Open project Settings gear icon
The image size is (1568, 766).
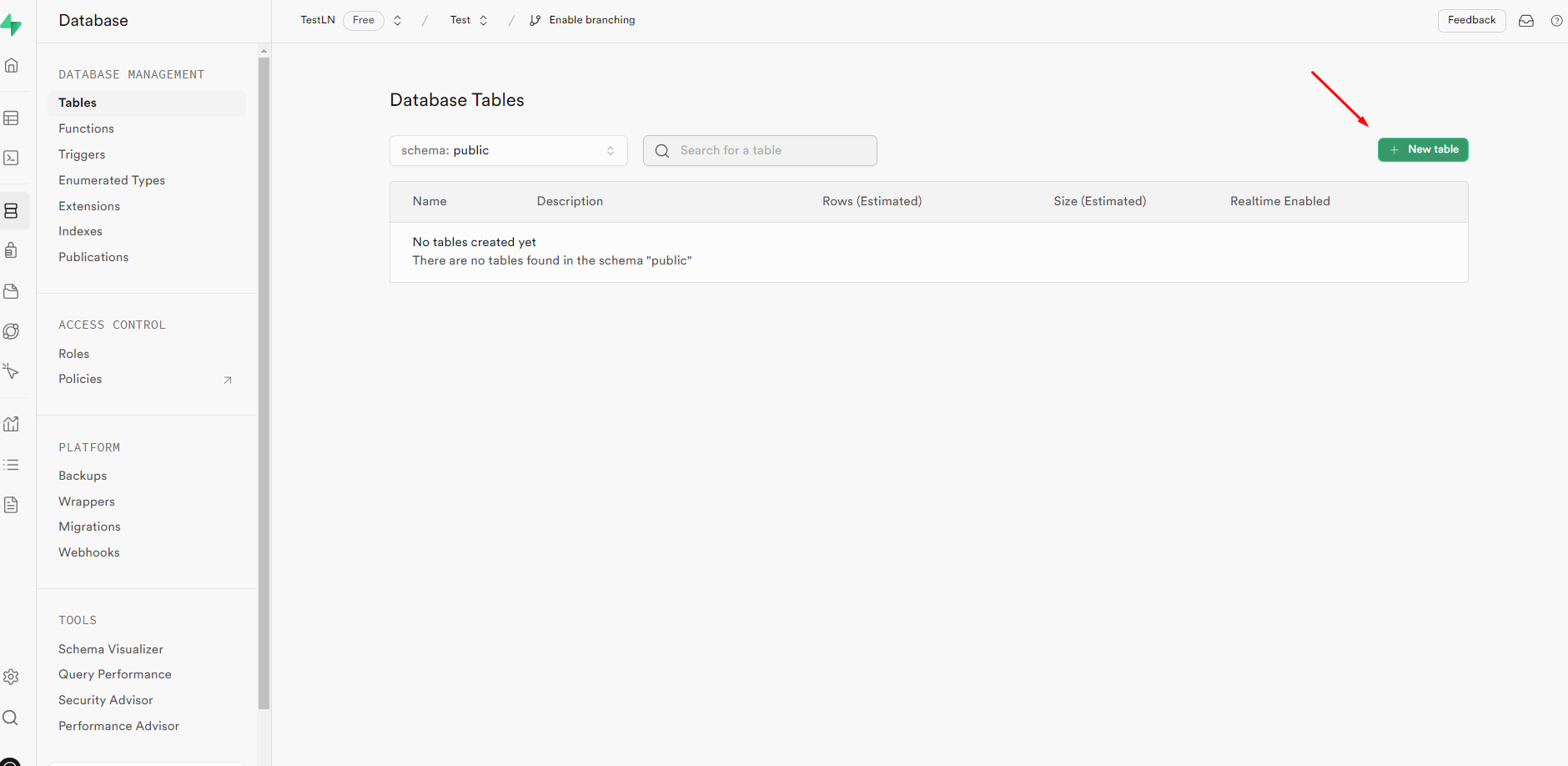(12, 677)
